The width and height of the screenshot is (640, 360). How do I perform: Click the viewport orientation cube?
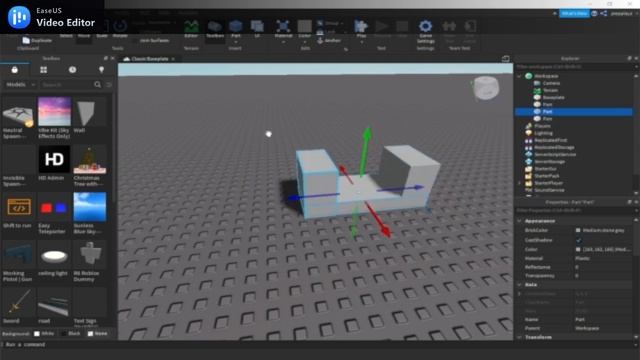(x=486, y=87)
